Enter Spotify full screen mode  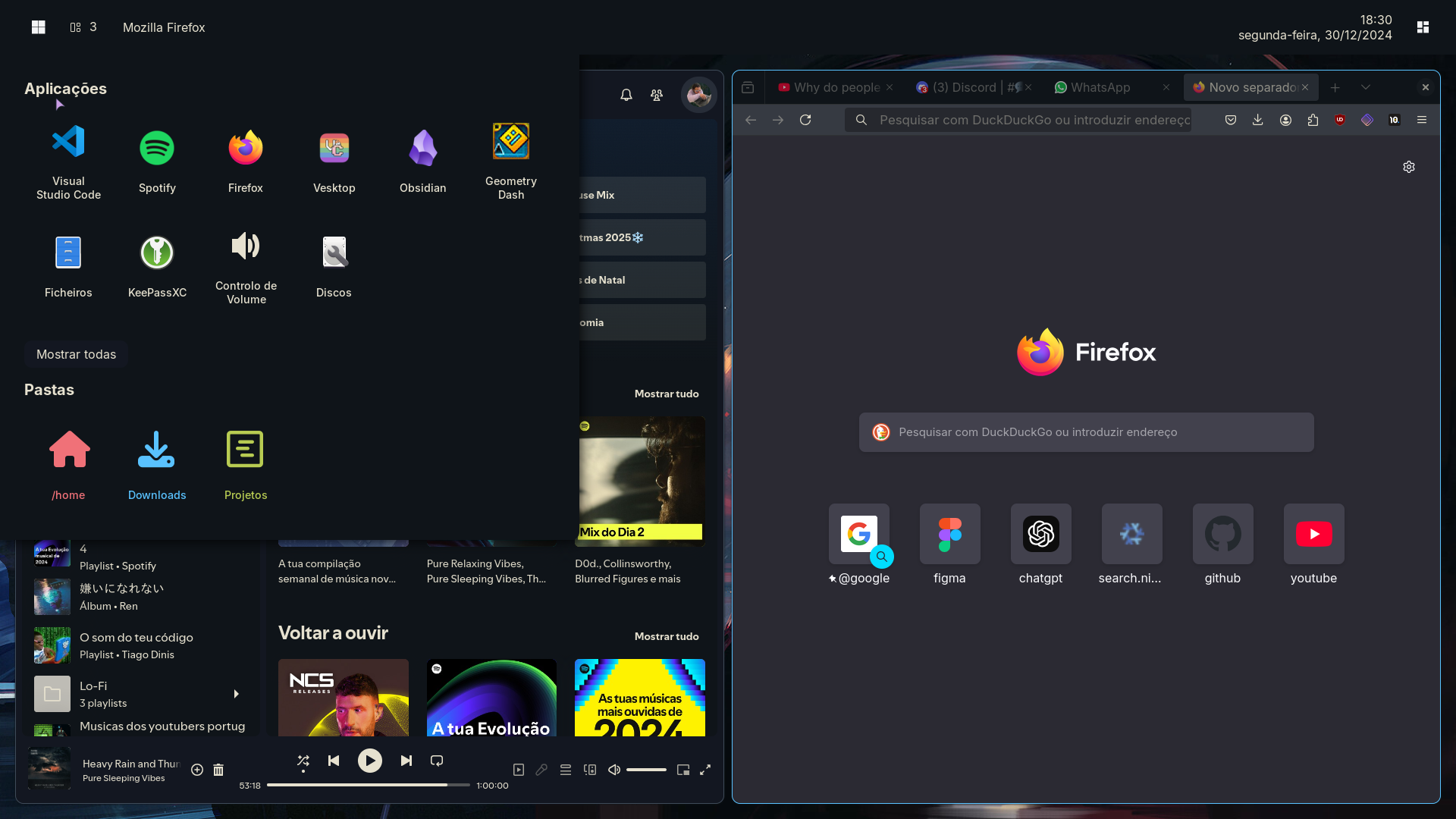pos(705,770)
